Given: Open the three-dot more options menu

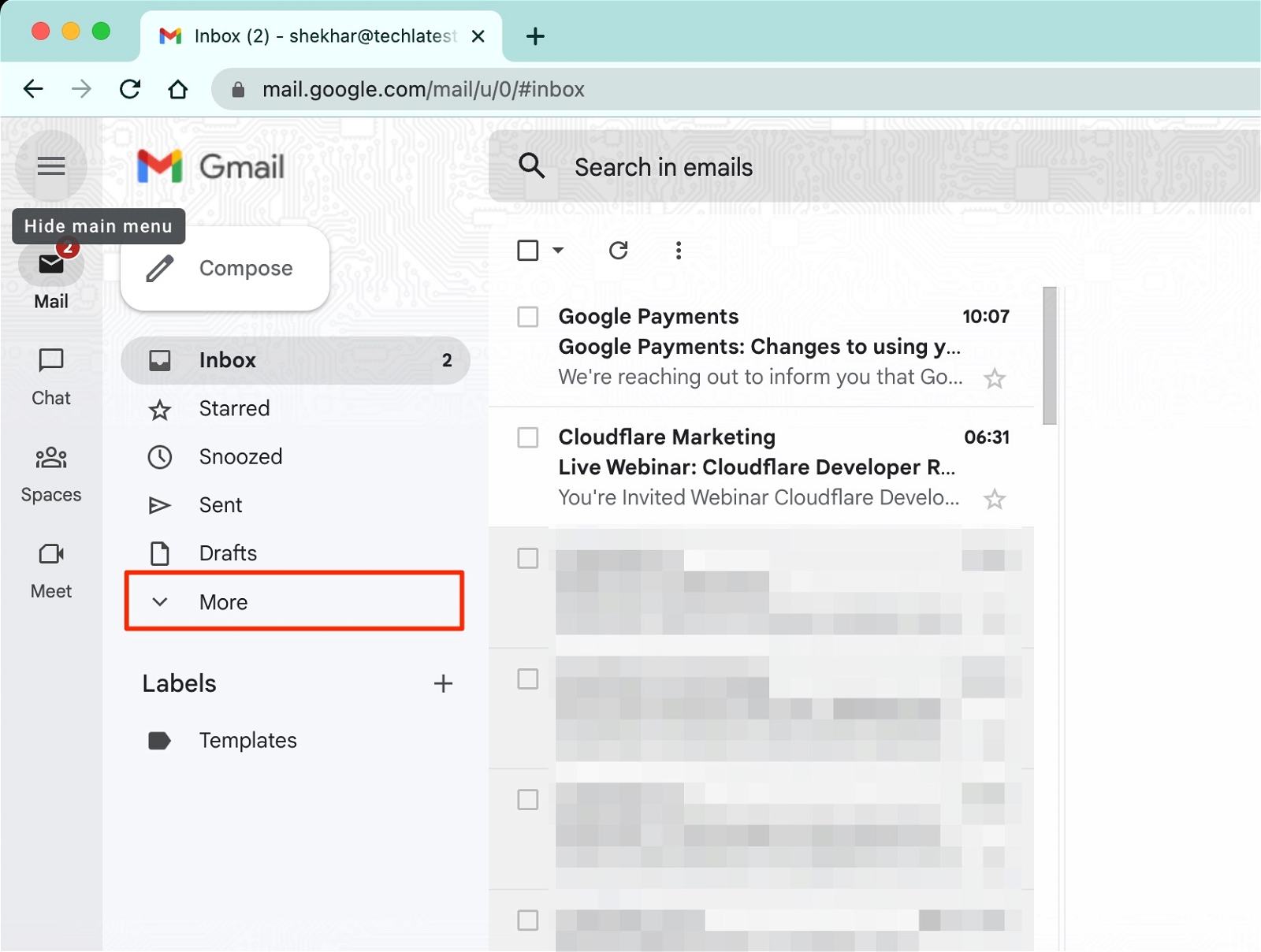Looking at the screenshot, I should [x=678, y=250].
